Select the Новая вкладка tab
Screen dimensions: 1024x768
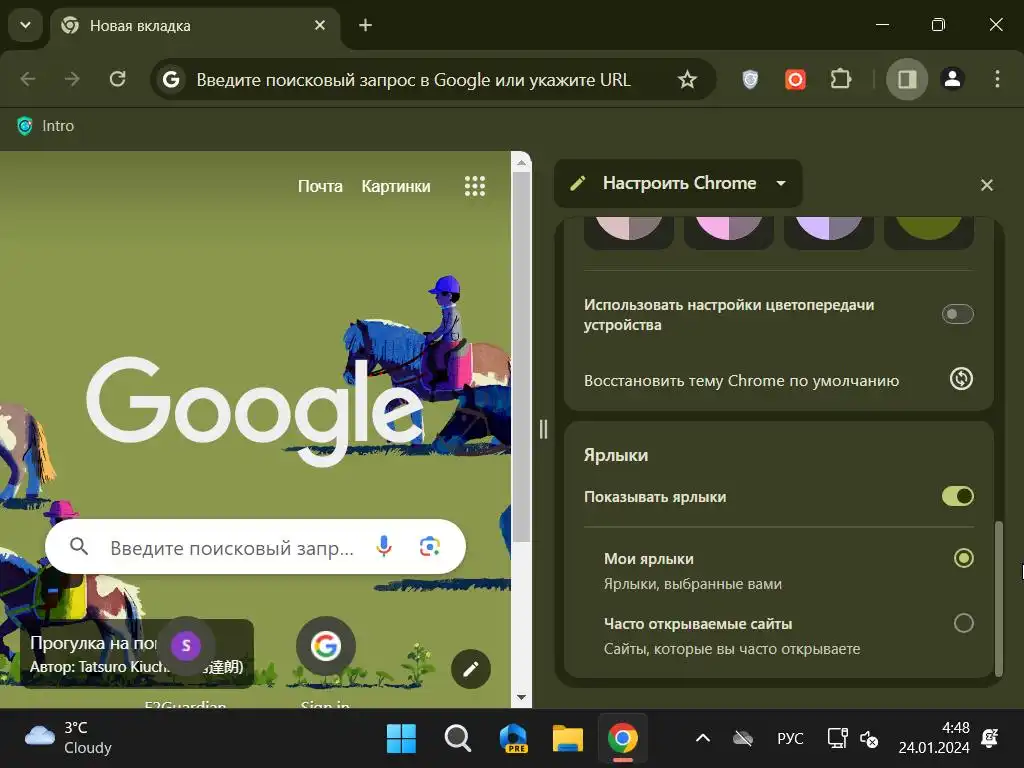coord(195,26)
